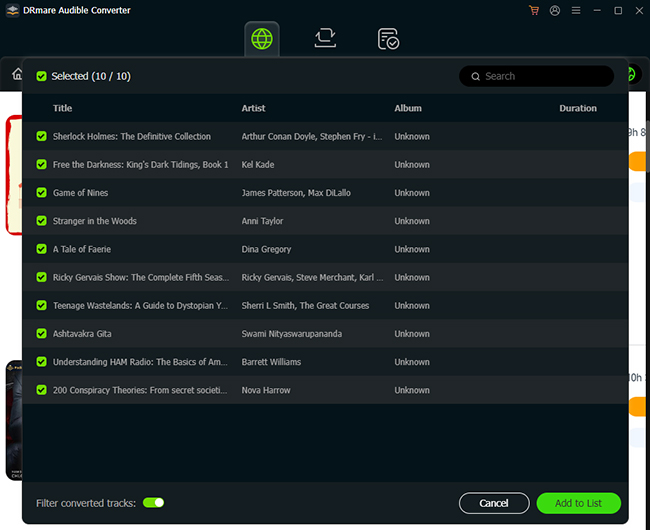
Task: Click the Artist column header
Action: pyautogui.click(x=253, y=108)
